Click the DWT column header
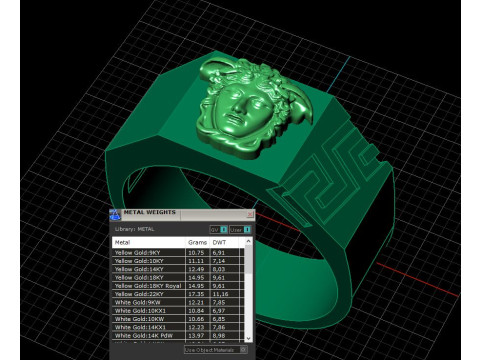The width and height of the screenshot is (480, 360). (x=224, y=243)
